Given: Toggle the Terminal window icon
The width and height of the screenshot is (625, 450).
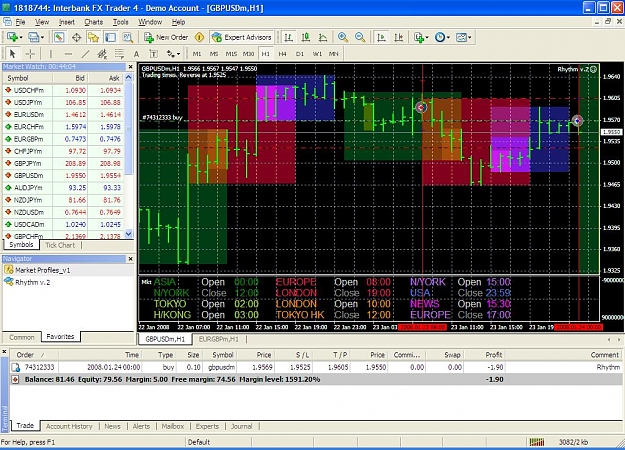Looking at the screenshot, I should (110, 37).
